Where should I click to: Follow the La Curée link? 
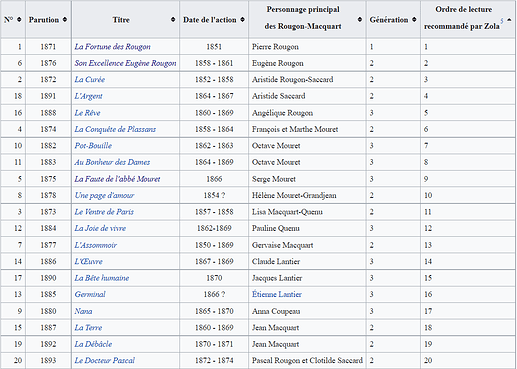tap(90, 80)
